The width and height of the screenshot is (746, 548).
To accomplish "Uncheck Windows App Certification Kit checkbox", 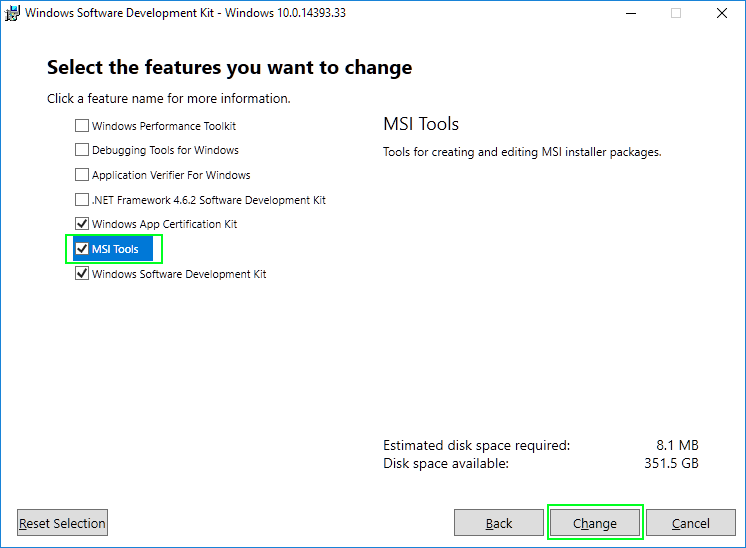I will (82, 224).
